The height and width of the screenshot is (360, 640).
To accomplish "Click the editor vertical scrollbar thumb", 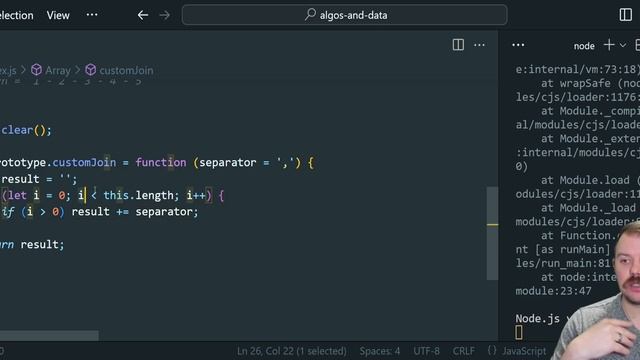I will [492, 233].
